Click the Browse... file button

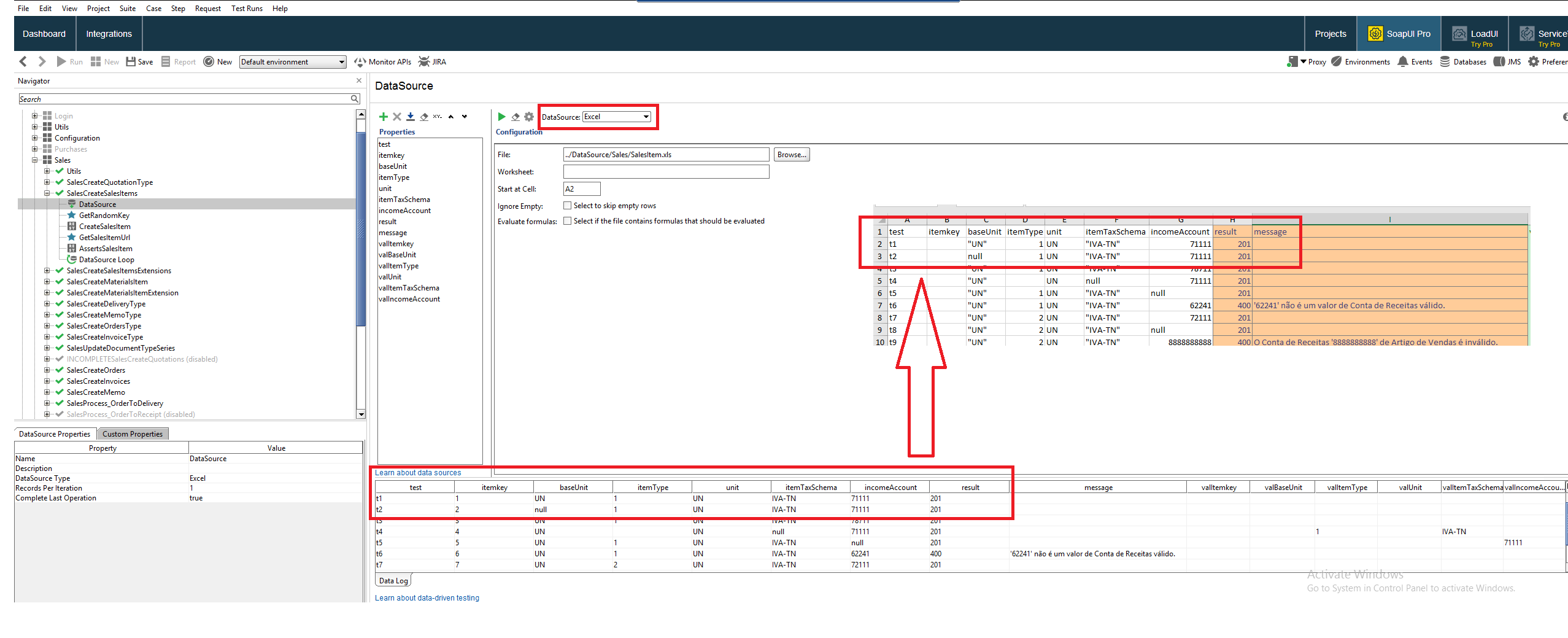[x=792, y=155]
